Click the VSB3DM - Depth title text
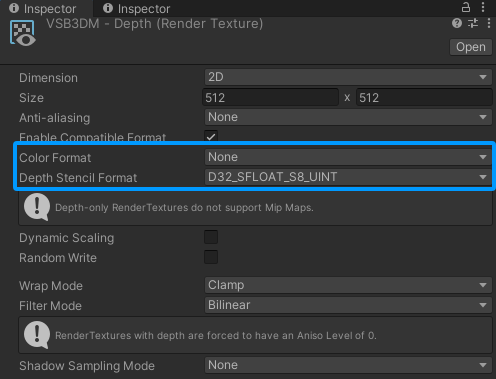 coord(155,24)
